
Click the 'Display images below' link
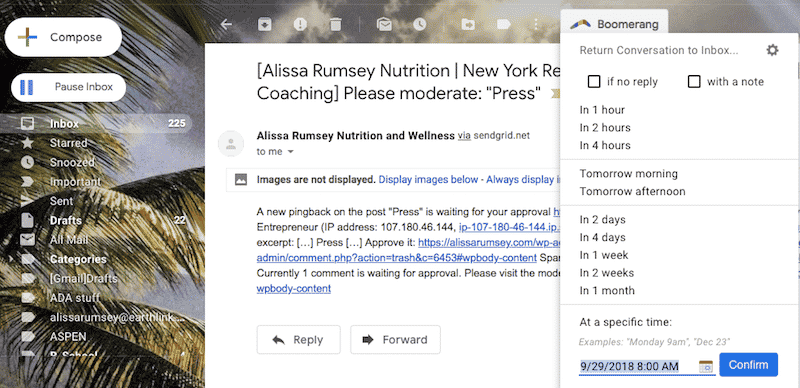[429, 180]
